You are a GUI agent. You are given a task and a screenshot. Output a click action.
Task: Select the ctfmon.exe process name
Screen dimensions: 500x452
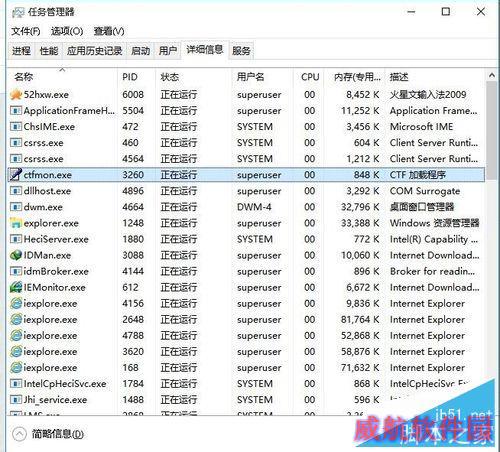point(48,175)
